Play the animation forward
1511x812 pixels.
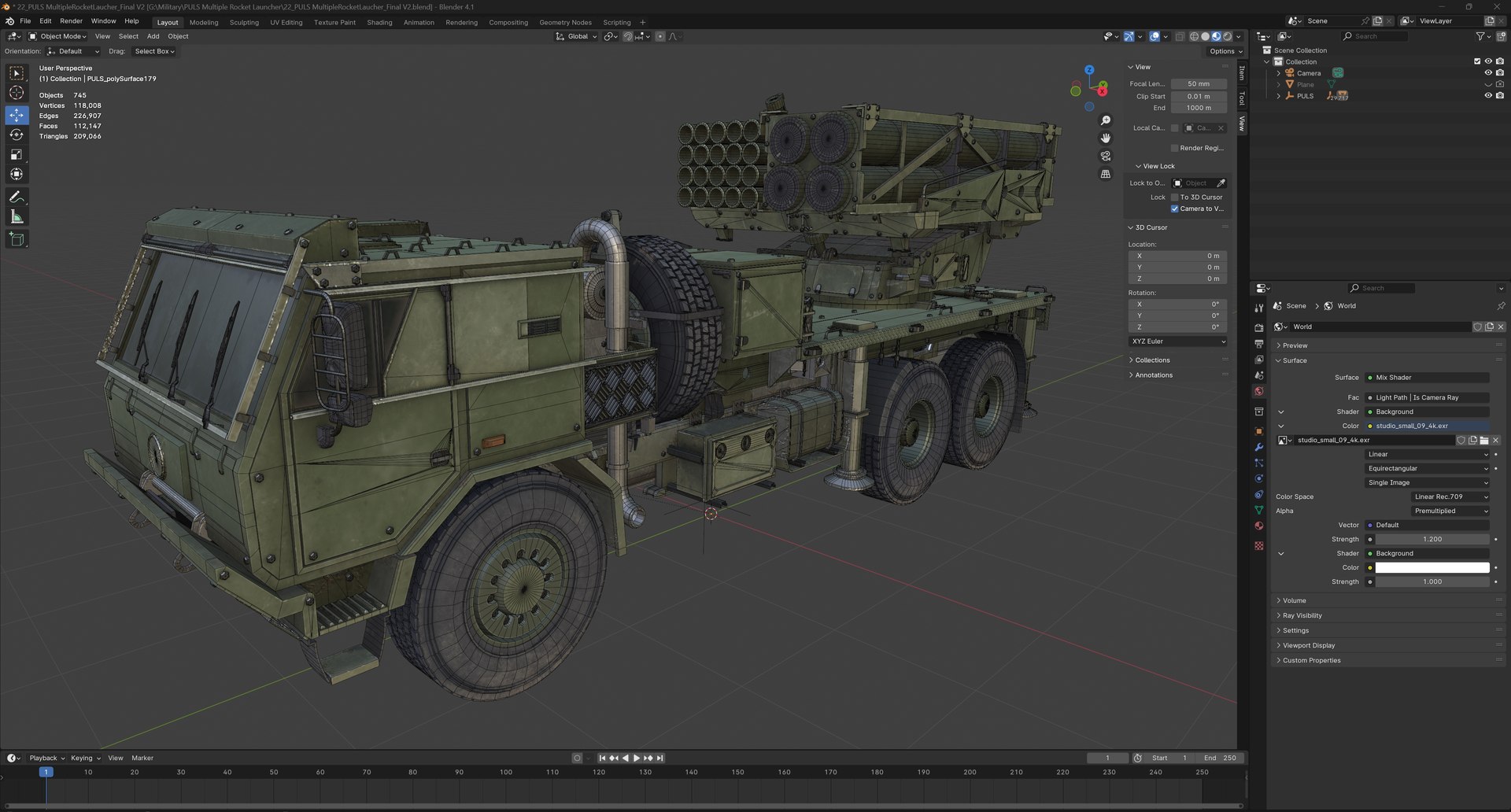(636, 758)
